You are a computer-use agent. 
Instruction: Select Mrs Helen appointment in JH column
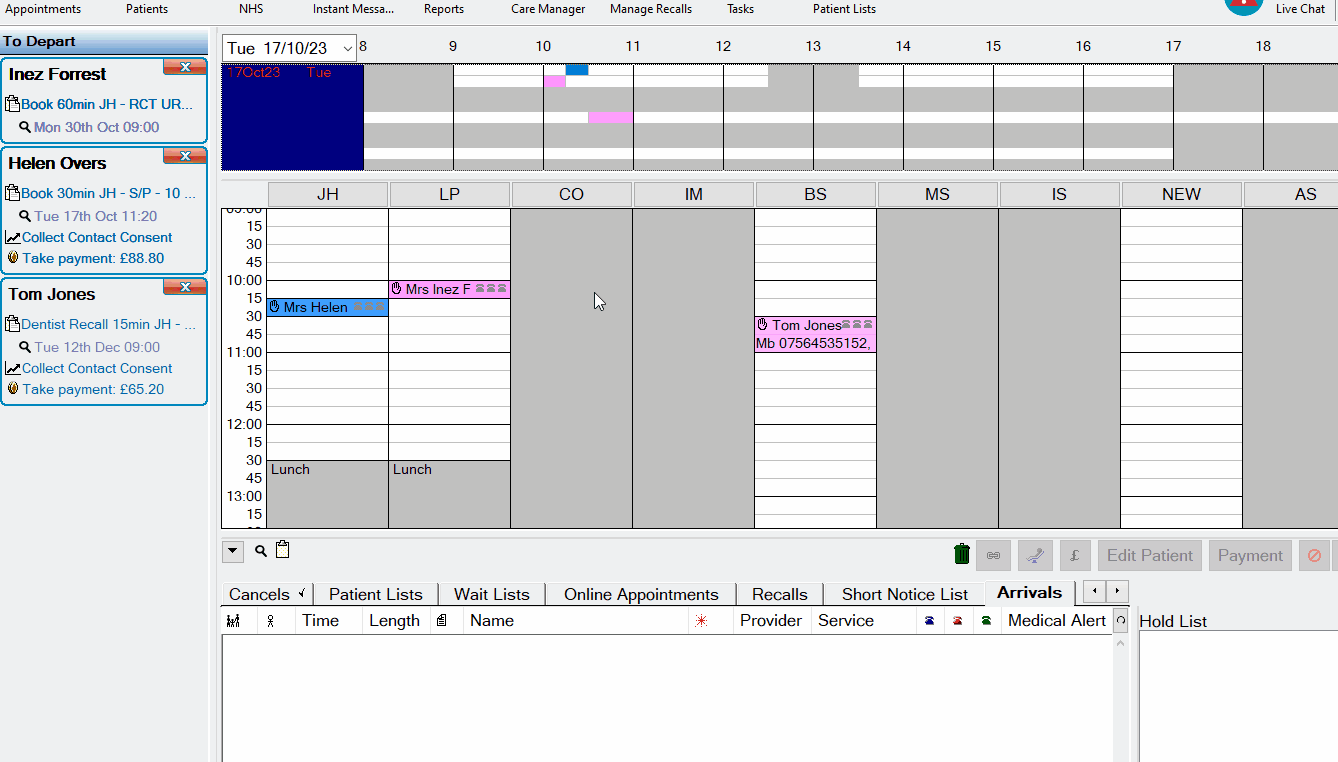point(327,307)
